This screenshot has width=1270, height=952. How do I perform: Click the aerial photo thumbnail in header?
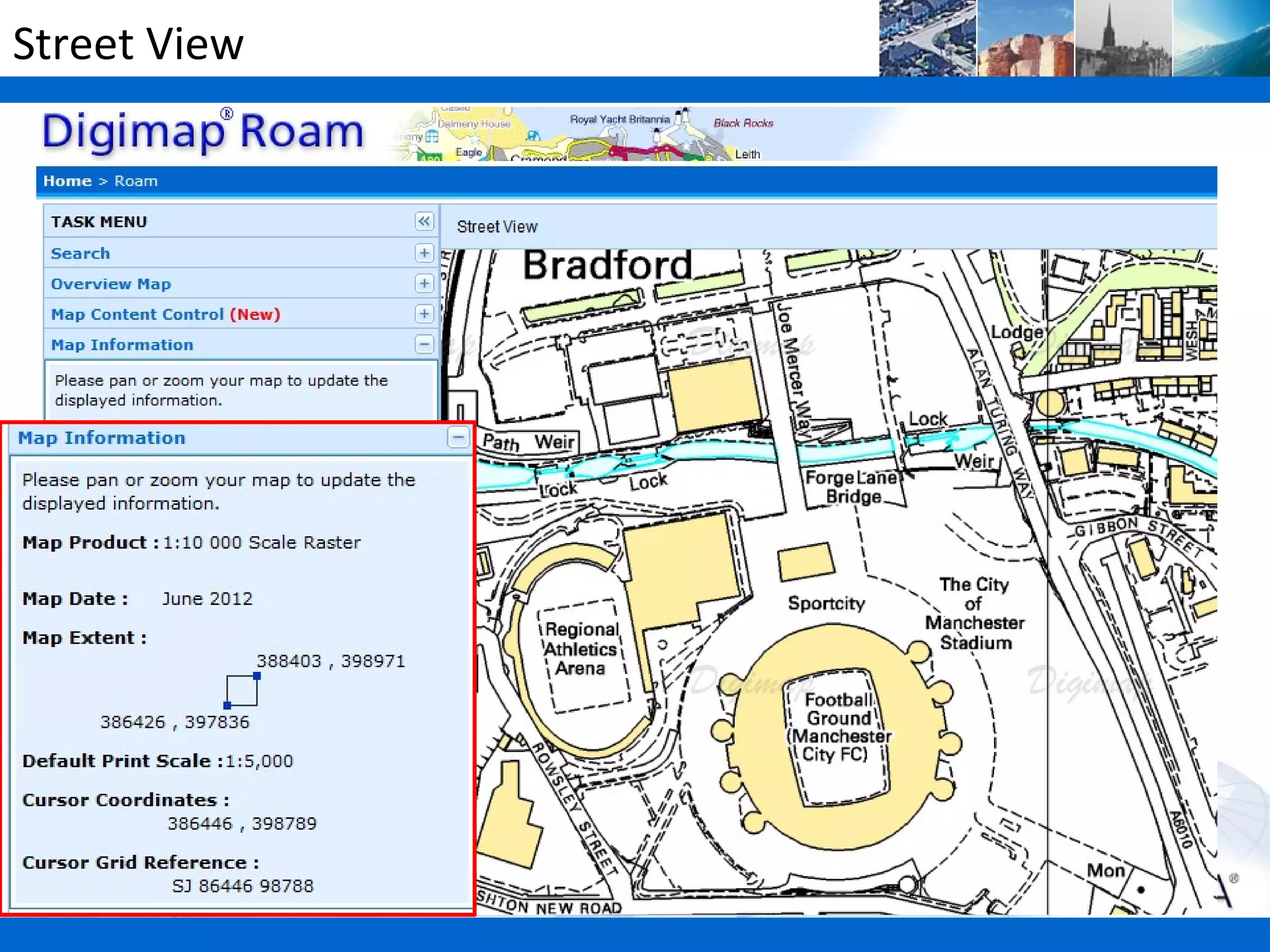click(x=927, y=38)
